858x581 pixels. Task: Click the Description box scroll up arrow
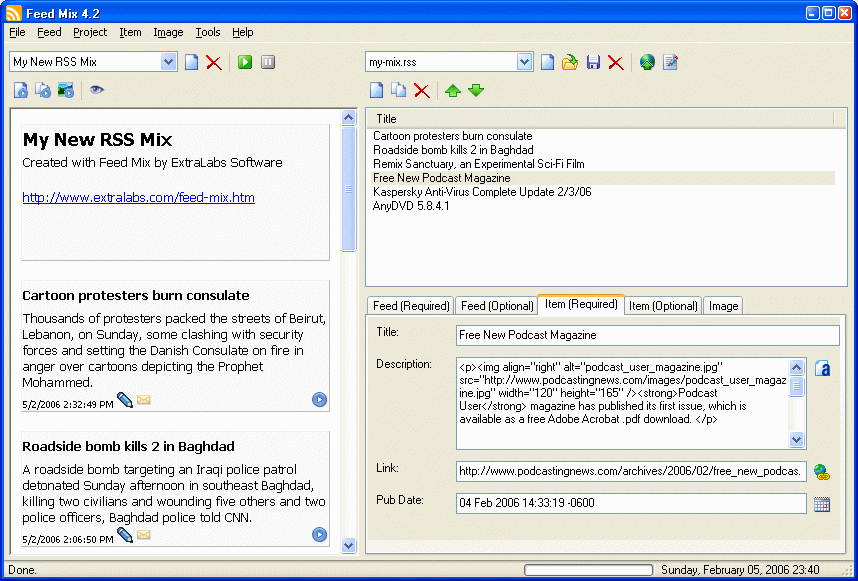(797, 367)
